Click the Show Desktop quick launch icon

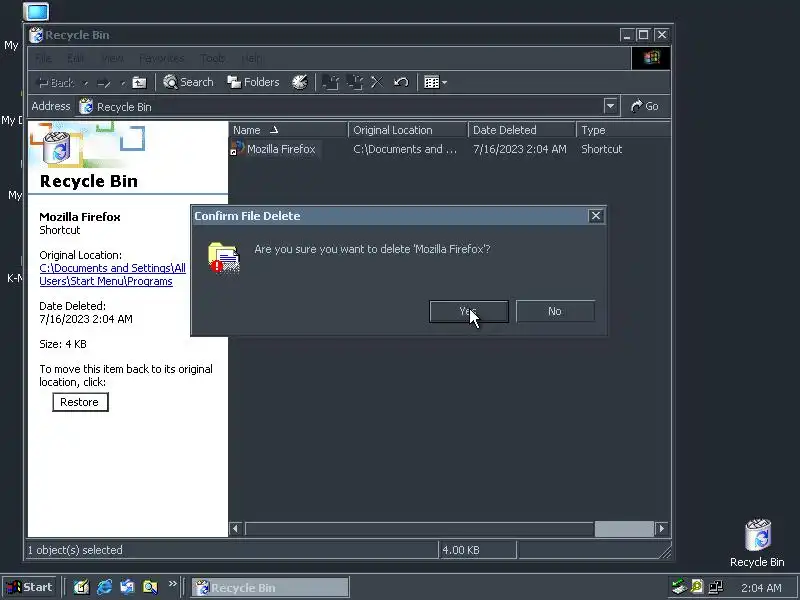click(x=81, y=587)
